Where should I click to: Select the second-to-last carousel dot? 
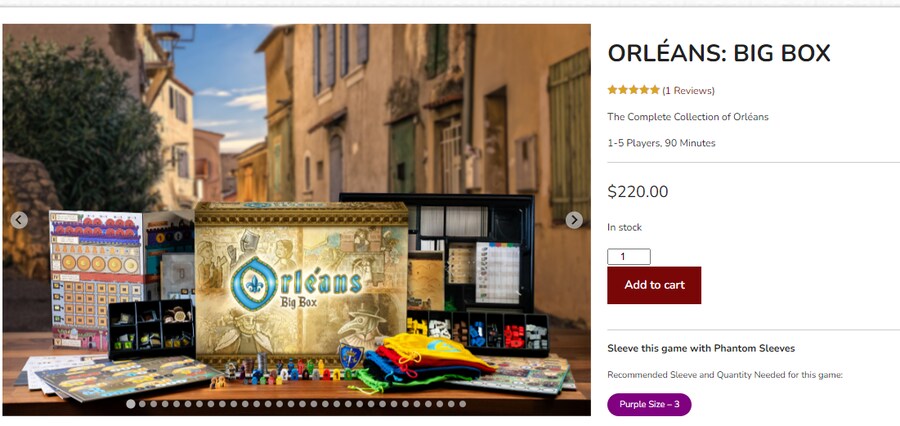coord(451,404)
